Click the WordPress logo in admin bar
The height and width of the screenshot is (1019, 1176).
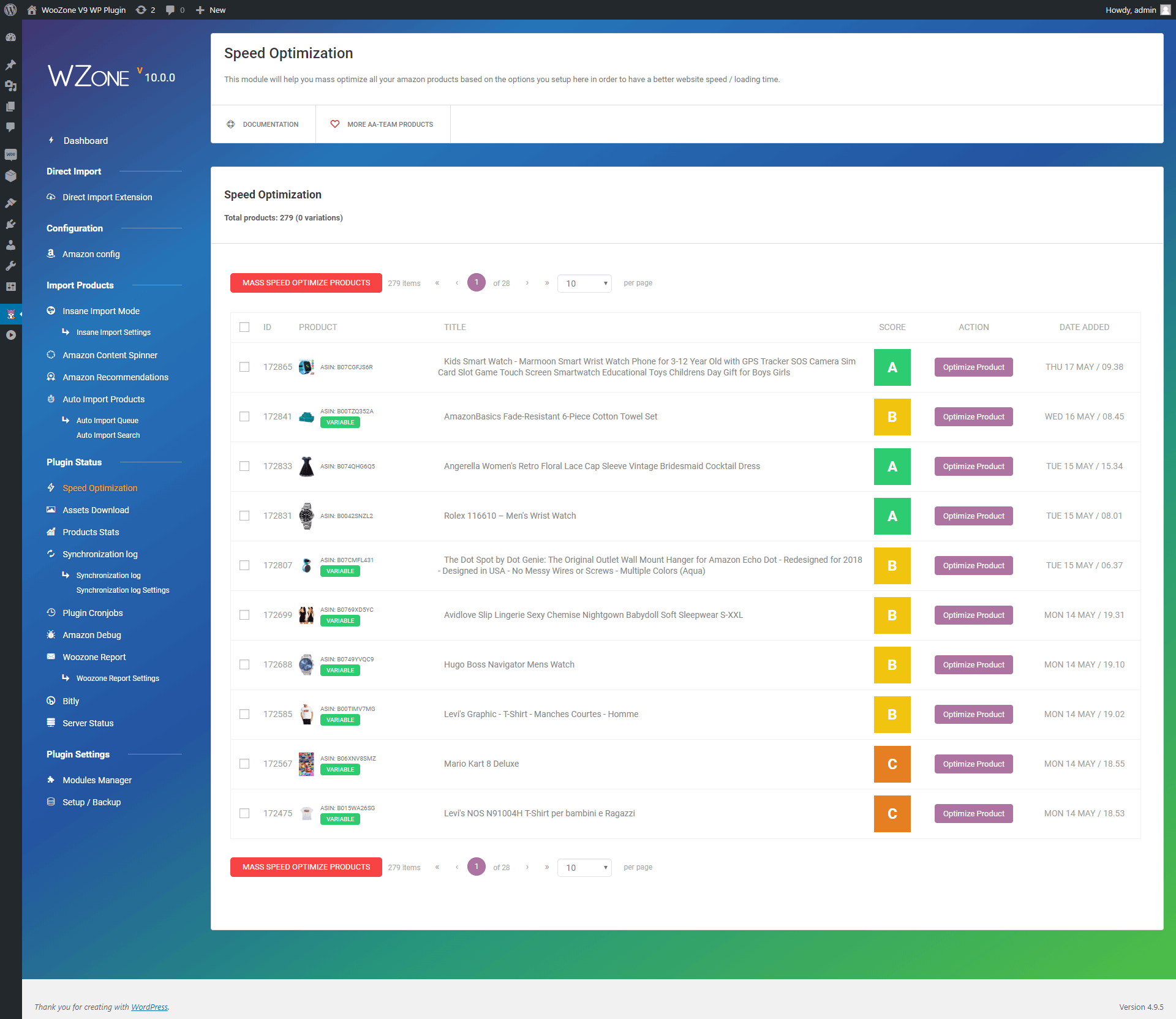pos(10,10)
